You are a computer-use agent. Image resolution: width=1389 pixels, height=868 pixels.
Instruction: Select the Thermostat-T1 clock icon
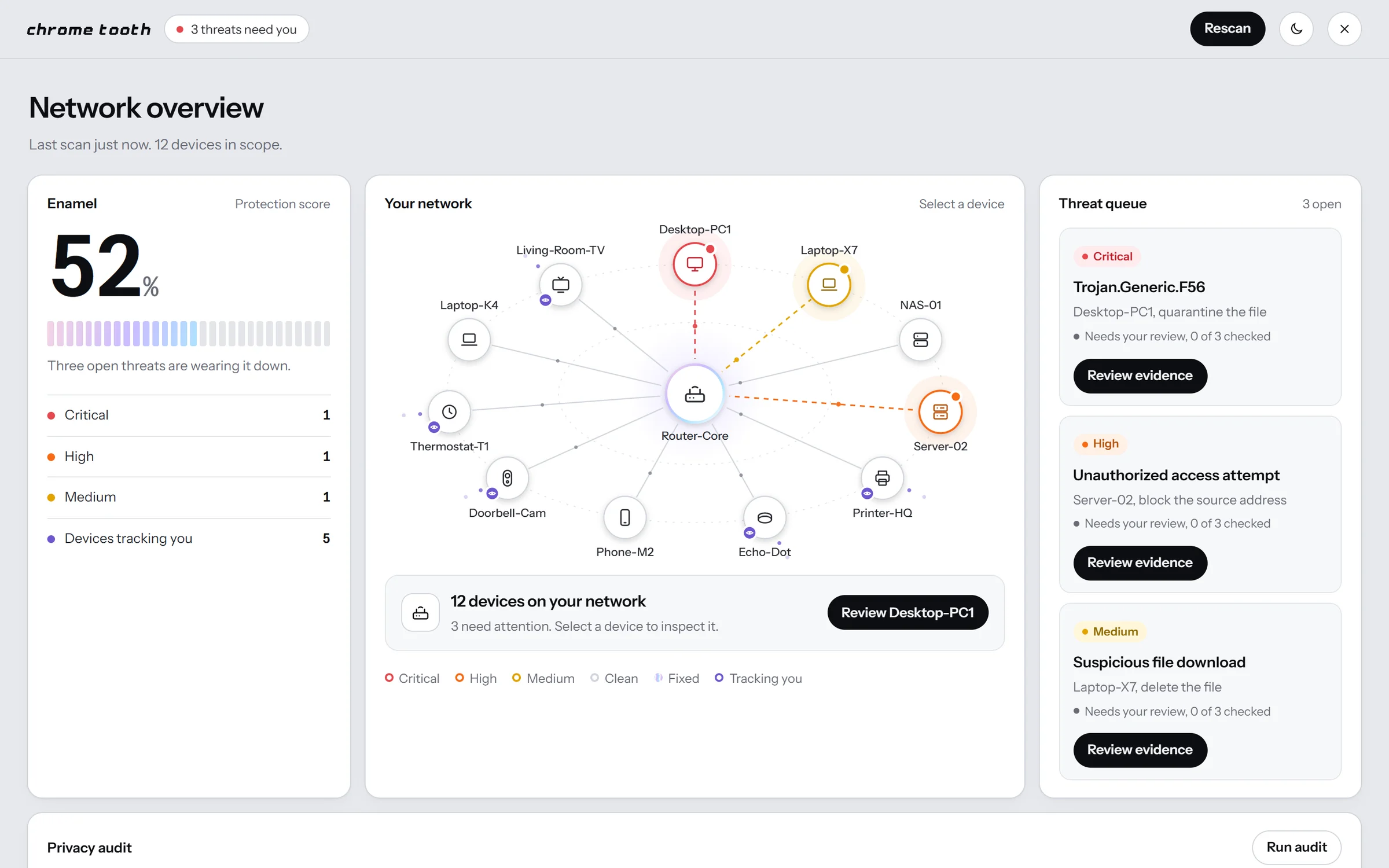[449, 412]
